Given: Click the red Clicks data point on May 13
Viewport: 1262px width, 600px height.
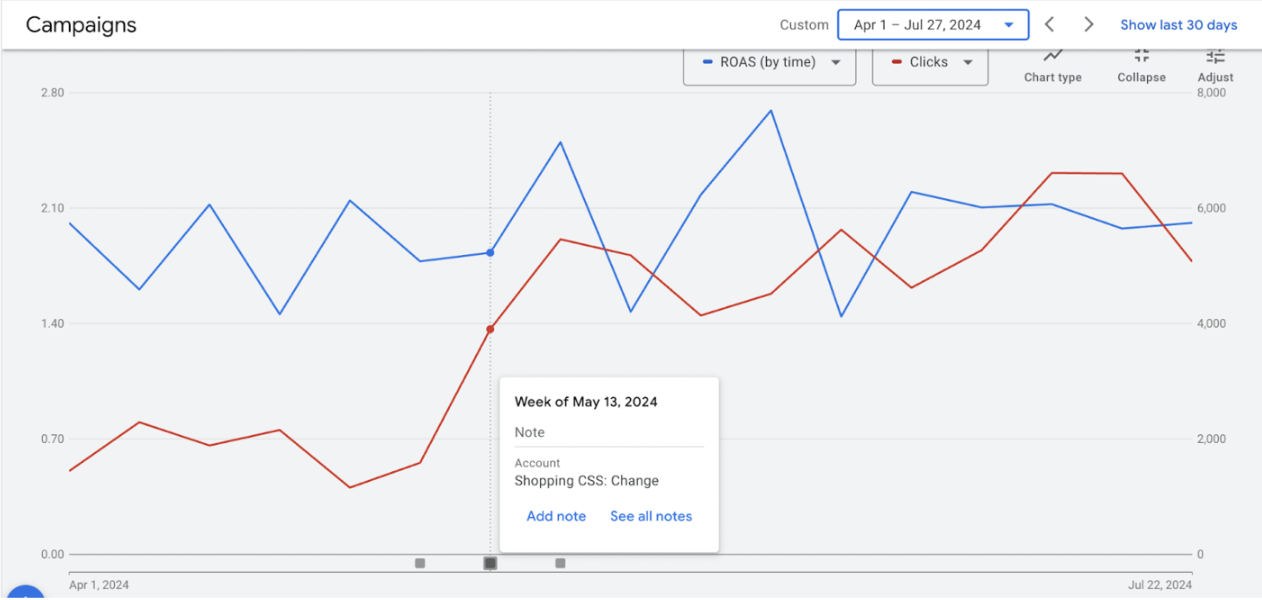Looking at the screenshot, I should (x=490, y=329).
